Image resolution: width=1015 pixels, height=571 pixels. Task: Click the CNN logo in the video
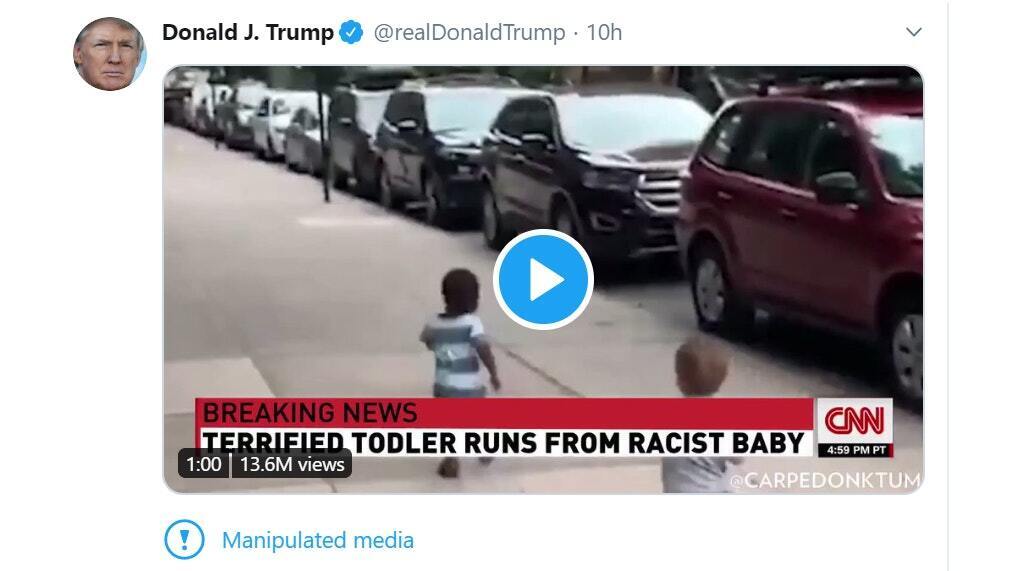coord(854,421)
